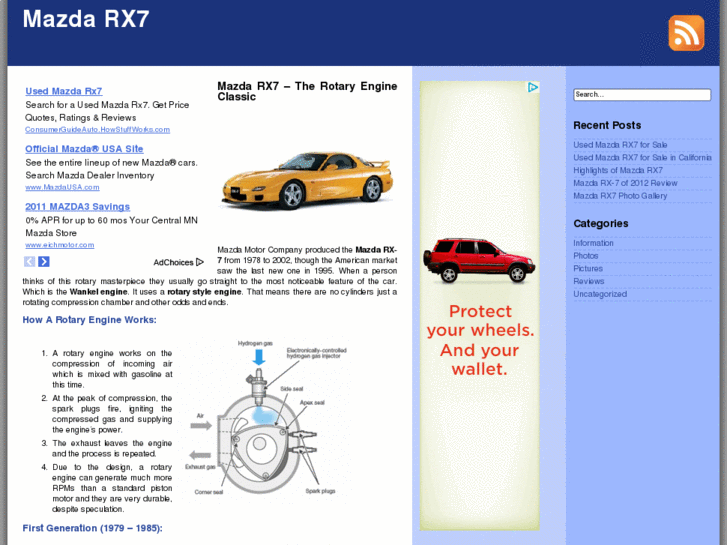727x545 pixels.
Task: Click the ad next arrow button
Action: 44,262
